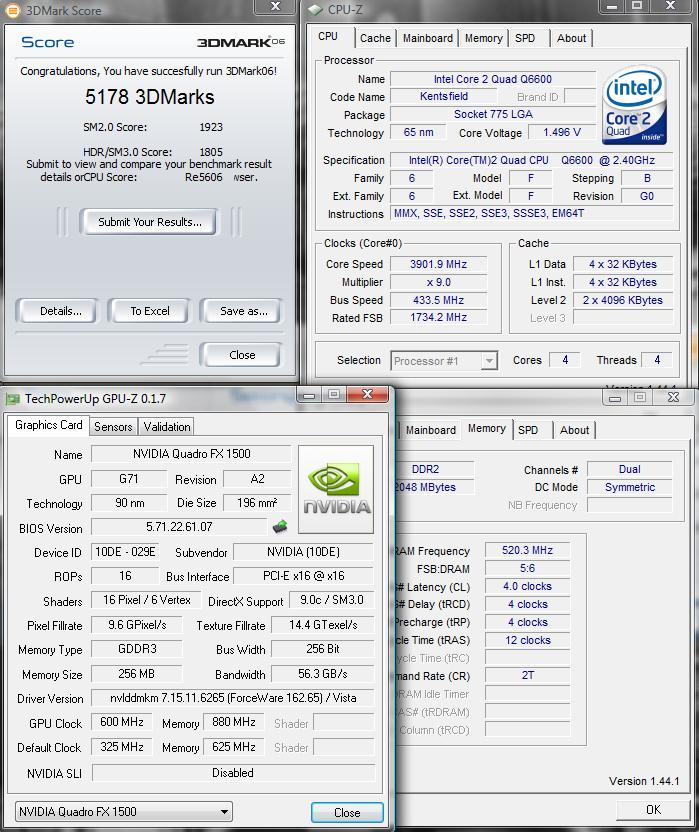699x832 pixels.
Task: Open the About tab in top CPU-Z window
Action: click(x=571, y=38)
